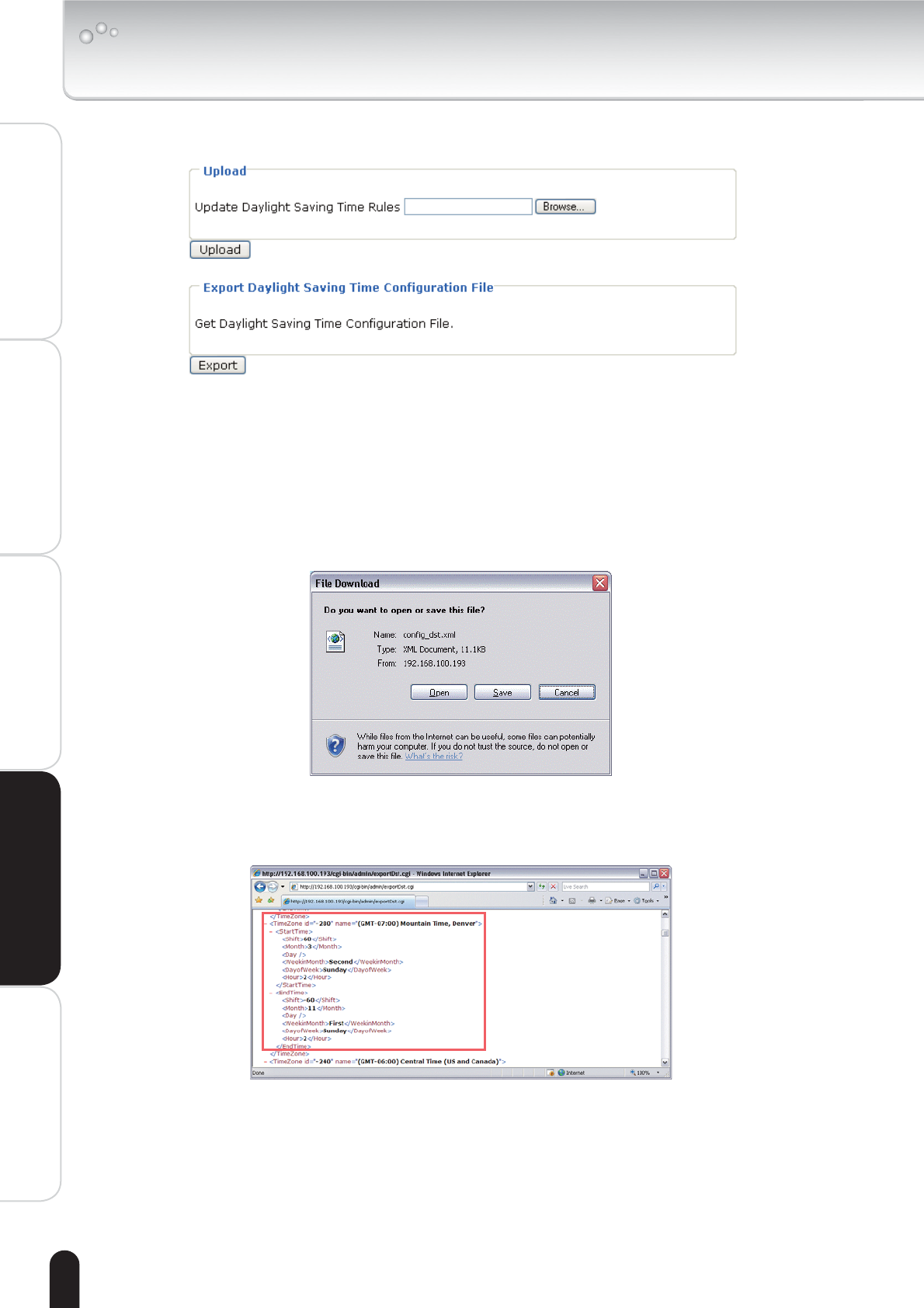Click the IE logo in window title bar
Viewport: 924px width, 1308px height.
257,873
